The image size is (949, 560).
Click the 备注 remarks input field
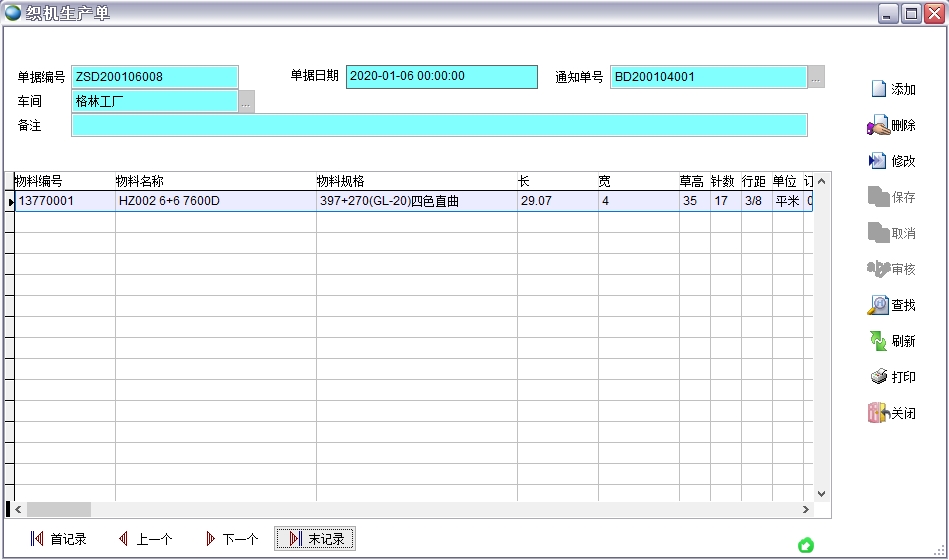pos(439,125)
